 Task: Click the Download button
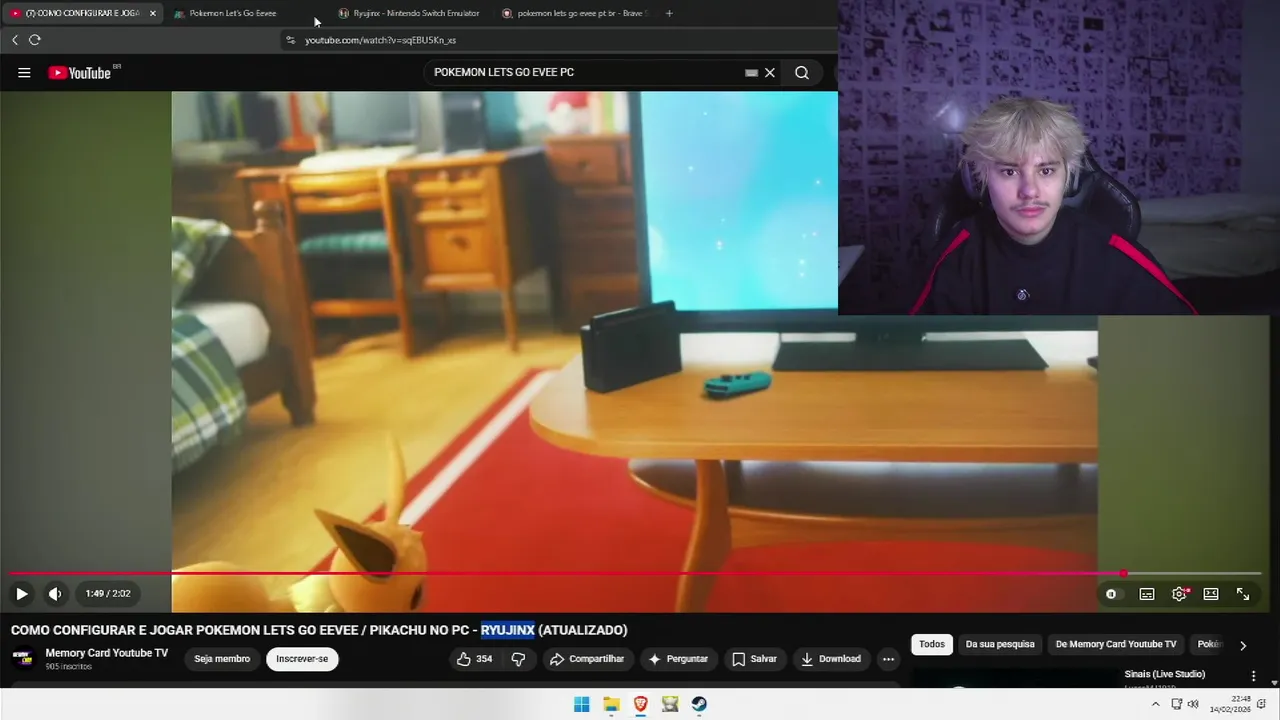(830, 659)
